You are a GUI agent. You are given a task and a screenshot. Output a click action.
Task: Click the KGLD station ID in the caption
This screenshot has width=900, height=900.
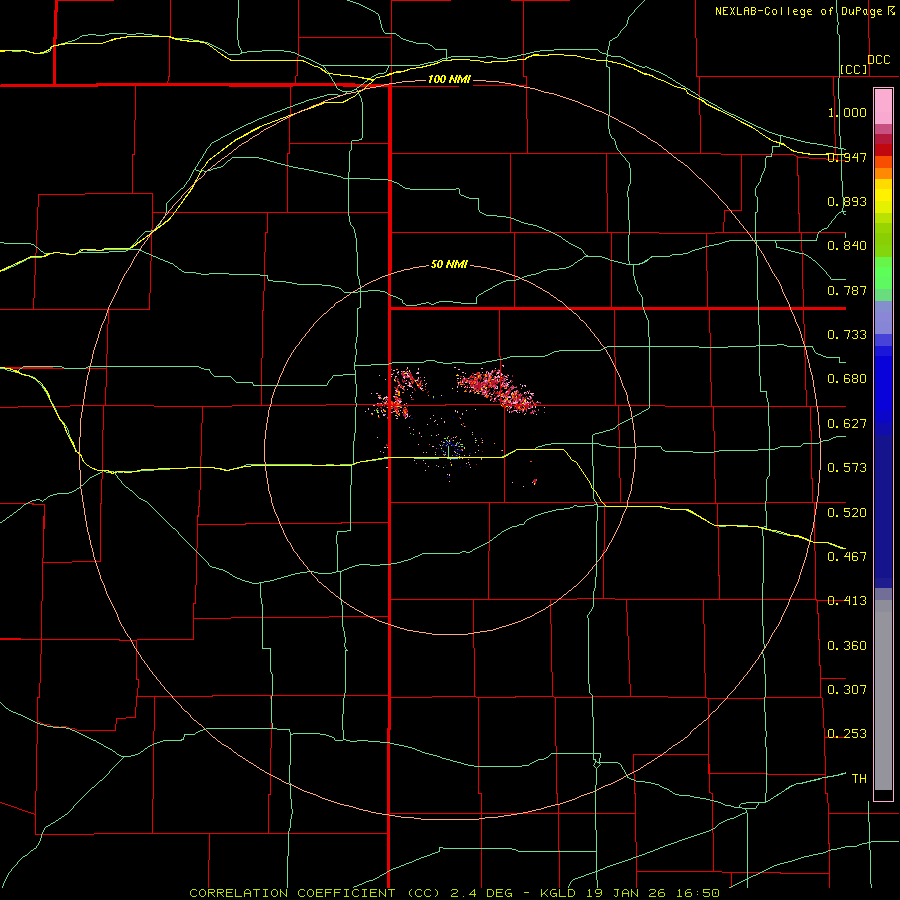pyautogui.click(x=560, y=893)
